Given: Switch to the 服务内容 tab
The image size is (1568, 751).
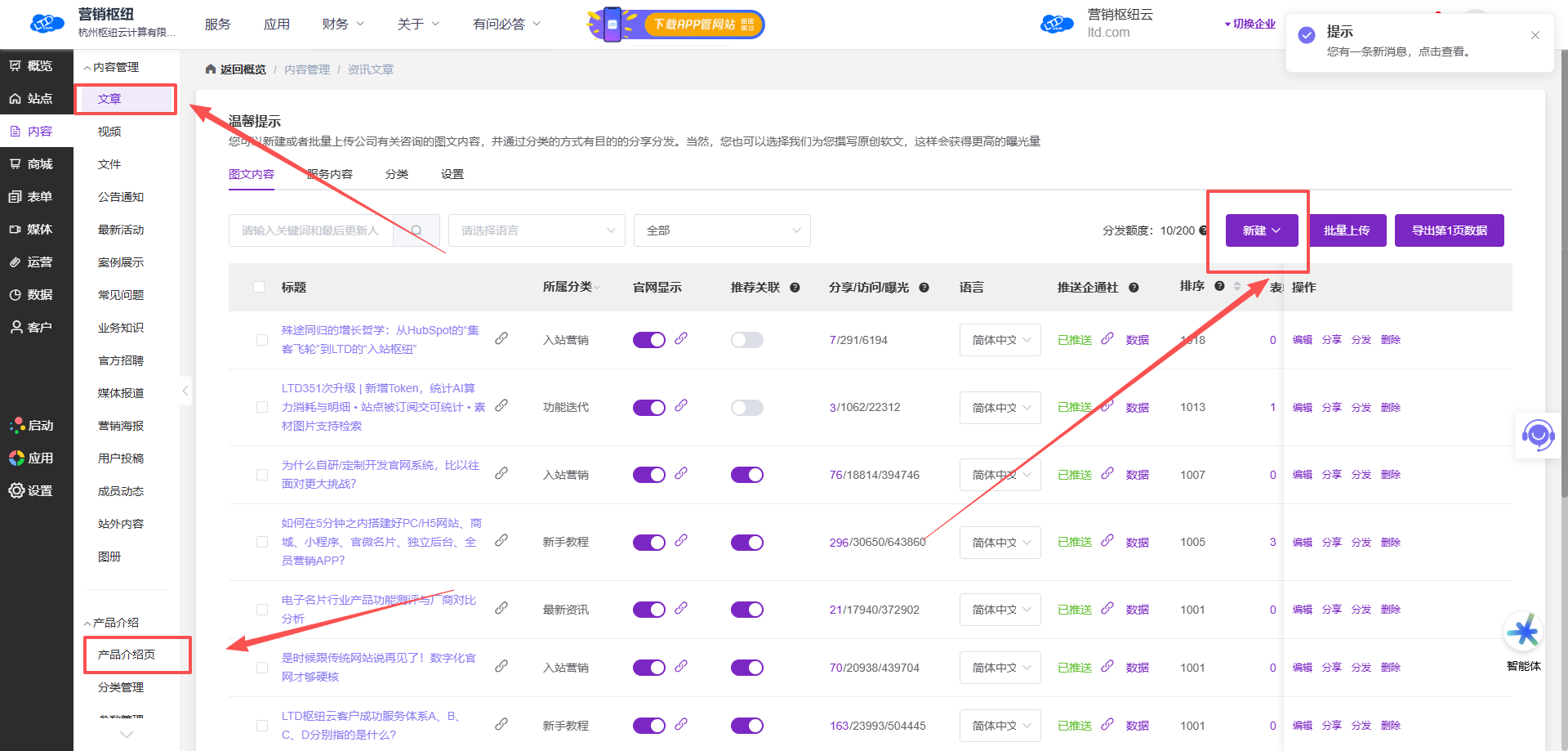Looking at the screenshot, I should [330, 174].
